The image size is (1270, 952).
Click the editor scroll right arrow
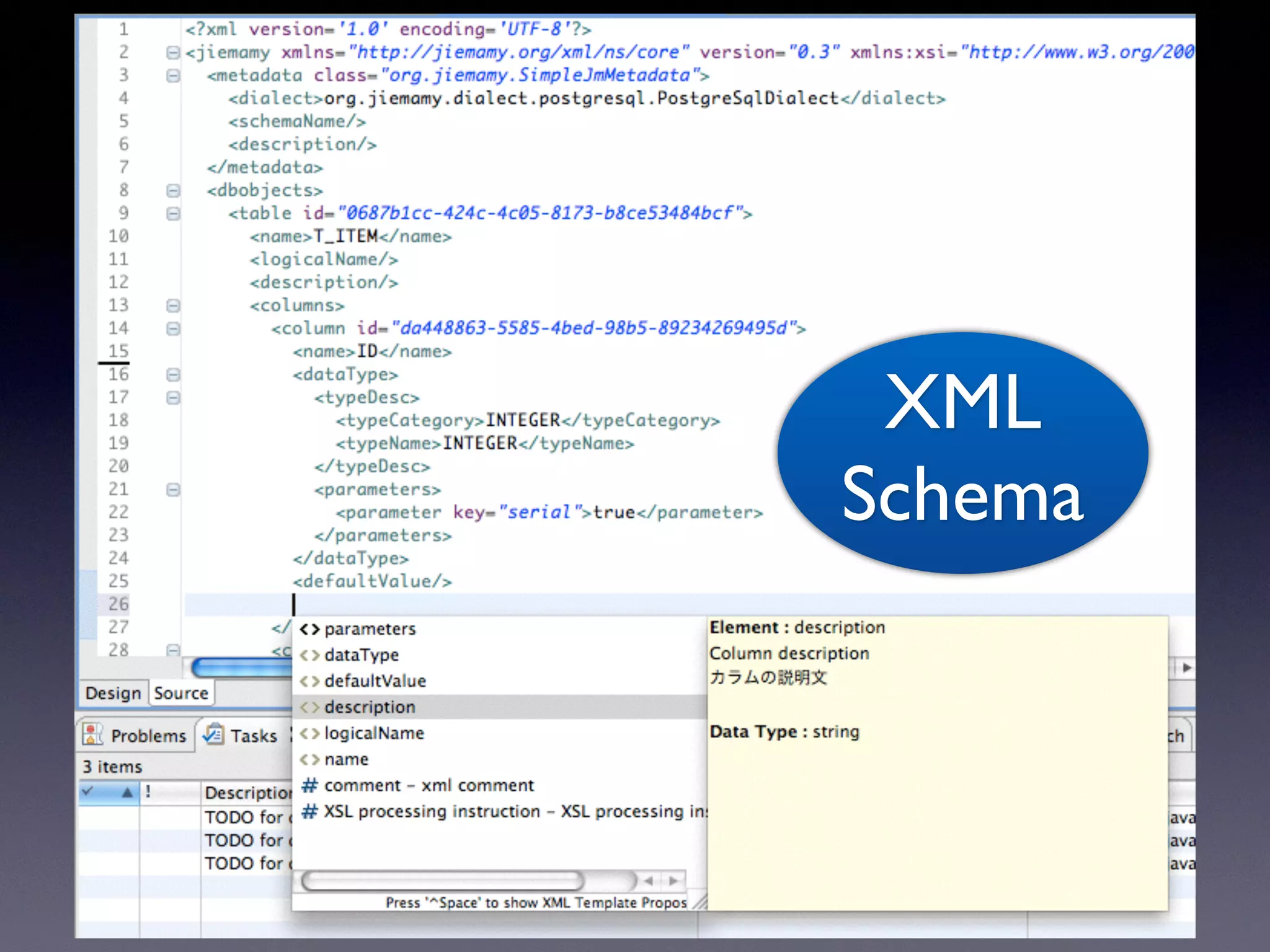[1186, 668]
